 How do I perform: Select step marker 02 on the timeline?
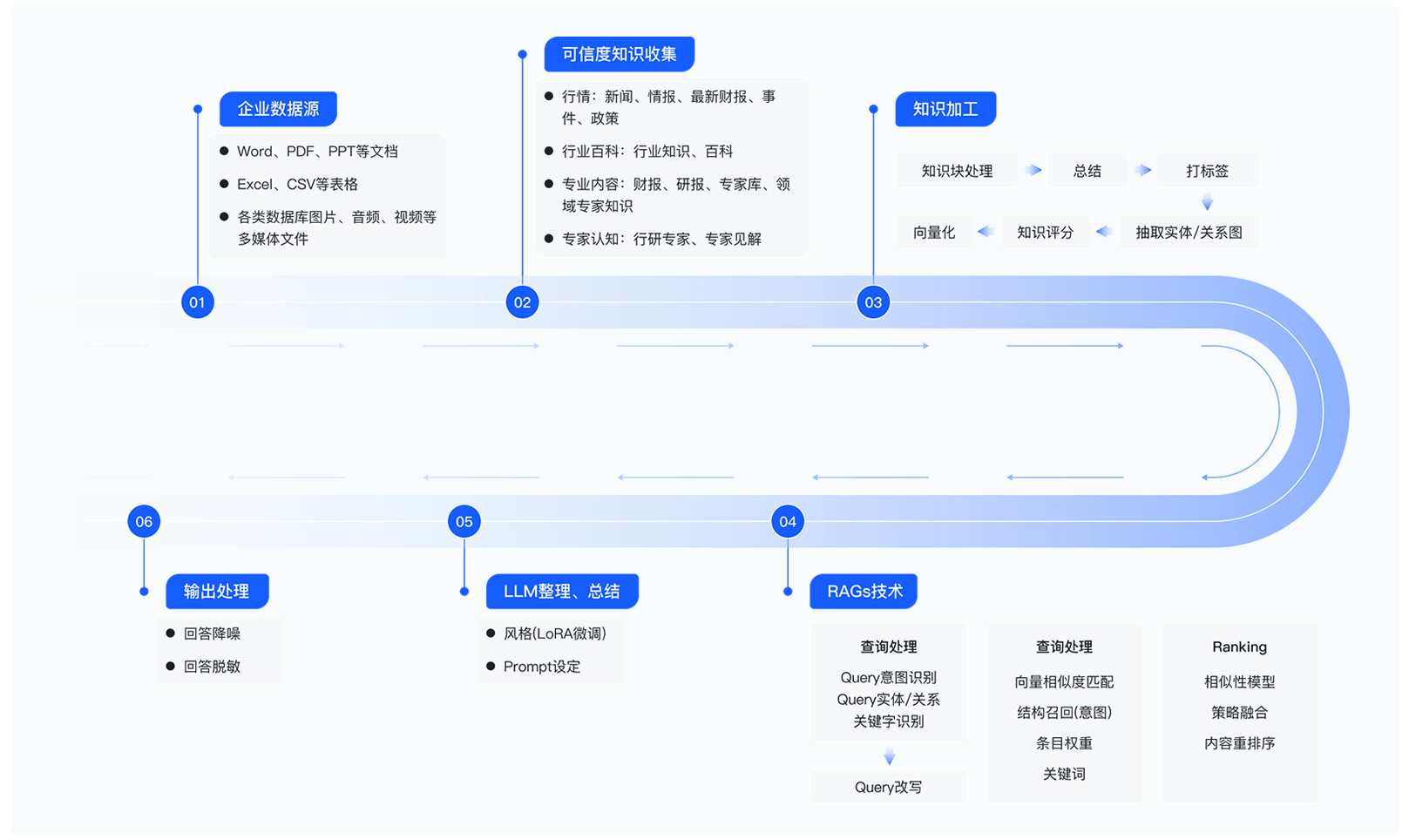(522, 302)
